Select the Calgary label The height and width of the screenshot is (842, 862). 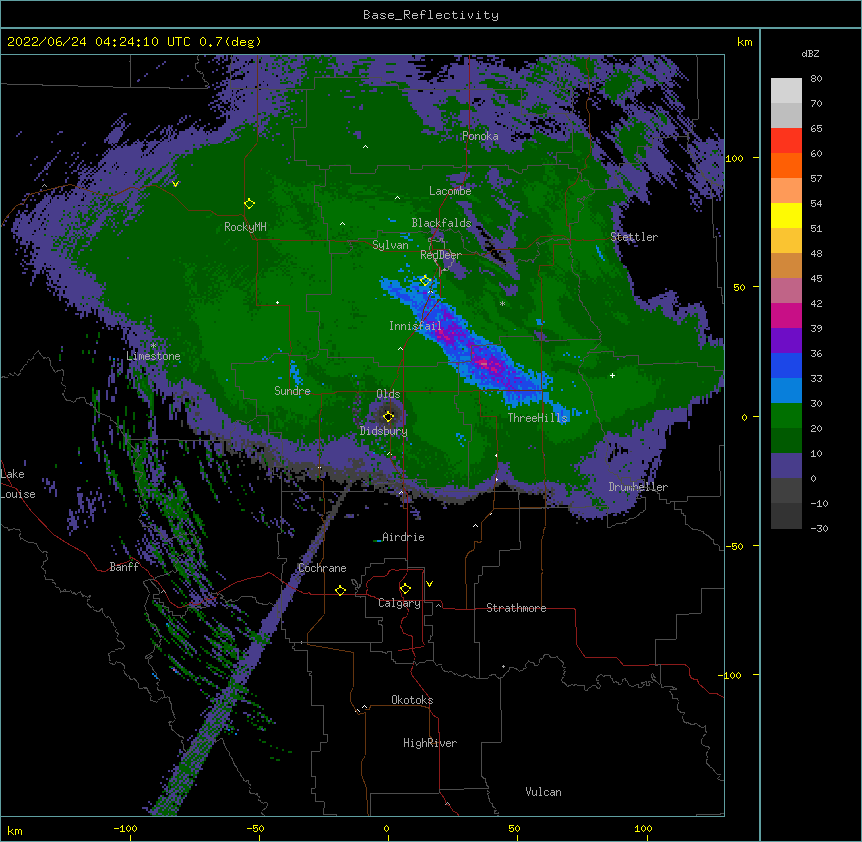[399, 603]
